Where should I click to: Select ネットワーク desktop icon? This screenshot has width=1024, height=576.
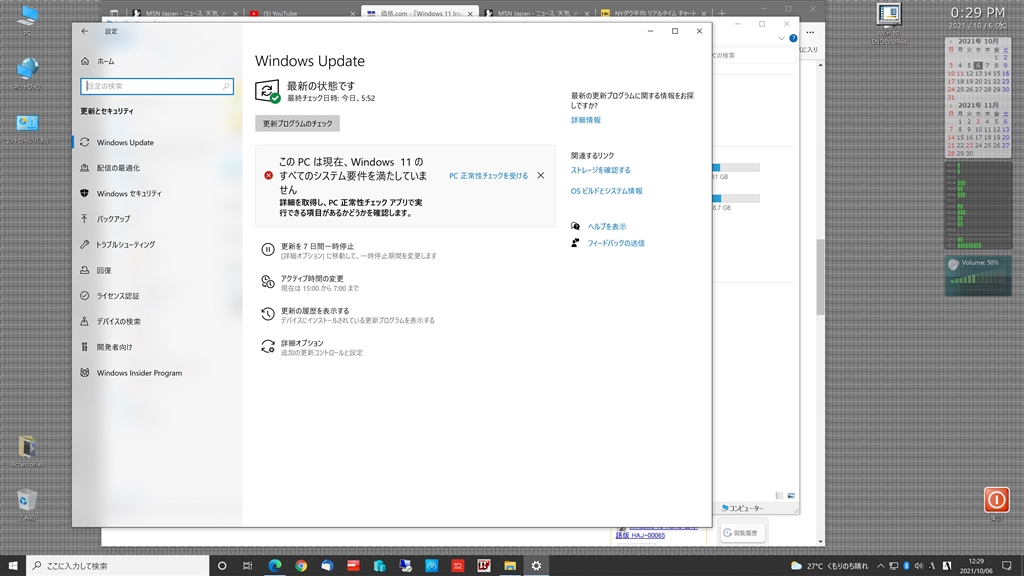(x=27, y=74)
